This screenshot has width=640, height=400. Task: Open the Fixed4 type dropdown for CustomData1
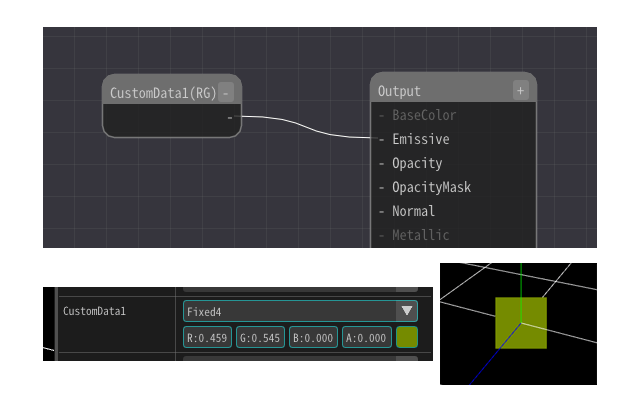tap(300, 311)
